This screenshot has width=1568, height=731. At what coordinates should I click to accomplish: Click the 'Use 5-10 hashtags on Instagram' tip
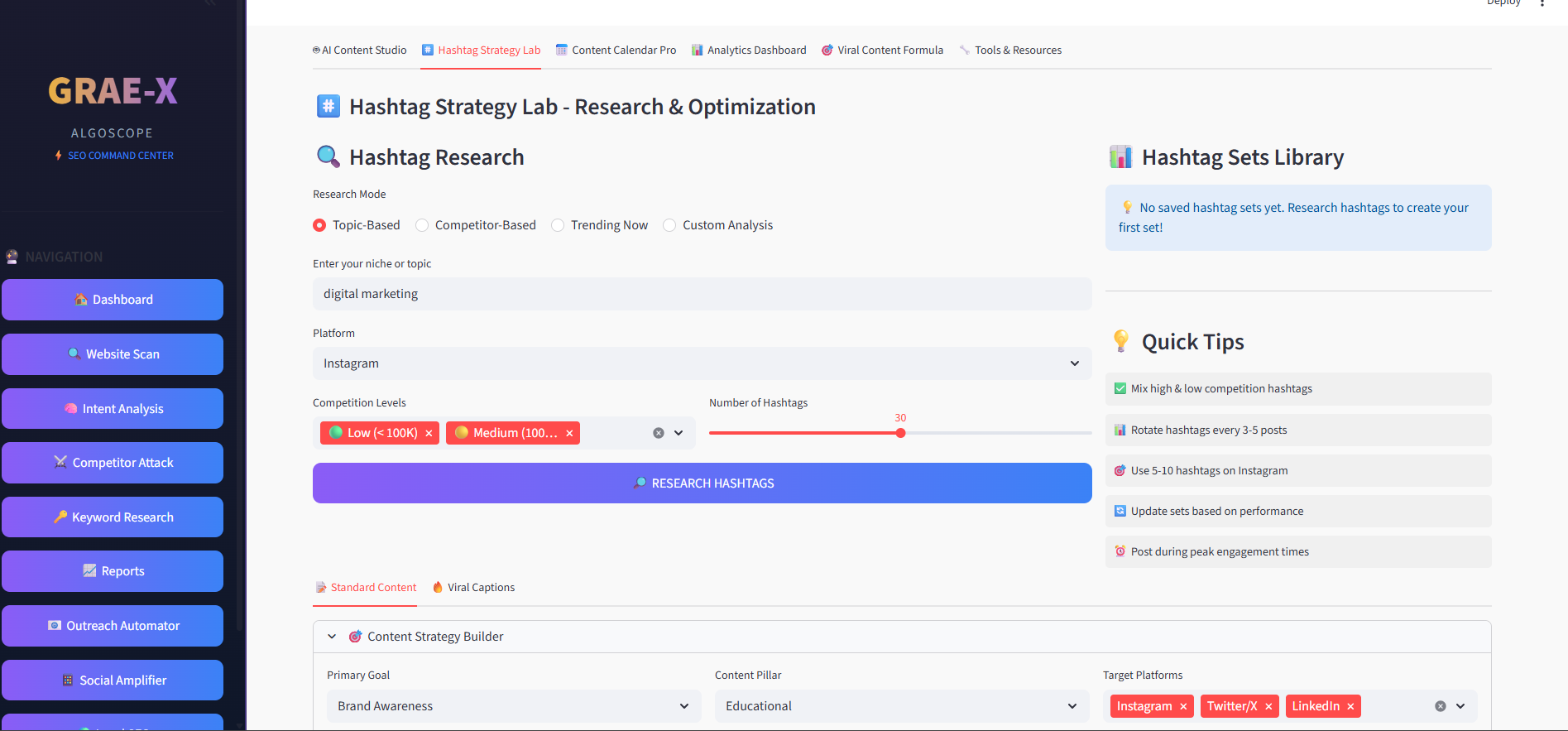click(x=1298, y=471)
